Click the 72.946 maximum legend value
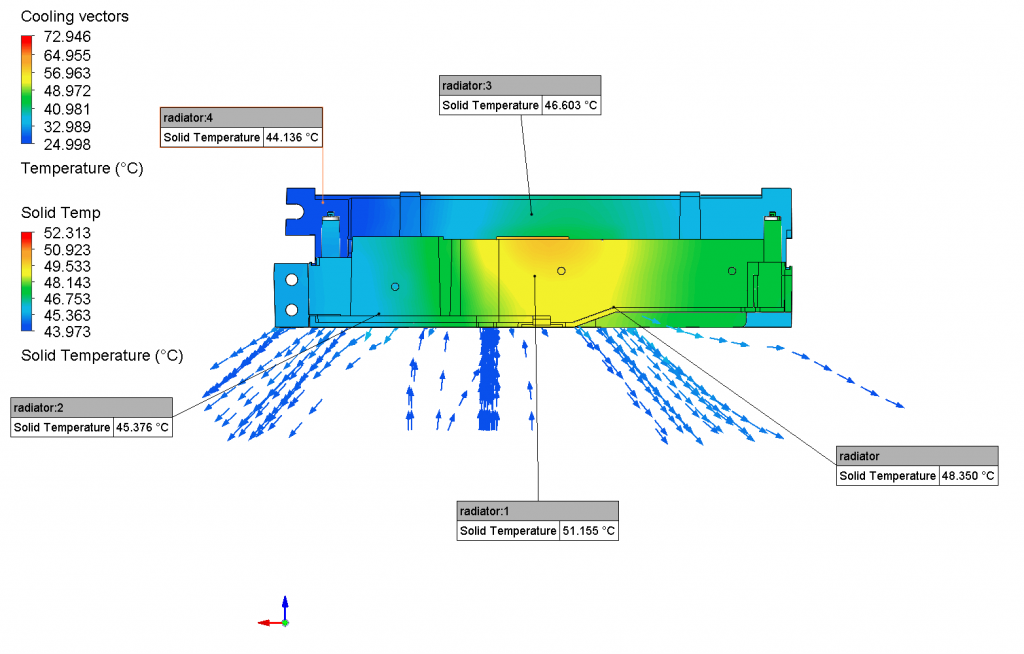1024x654 pixels. coord(67,38)
